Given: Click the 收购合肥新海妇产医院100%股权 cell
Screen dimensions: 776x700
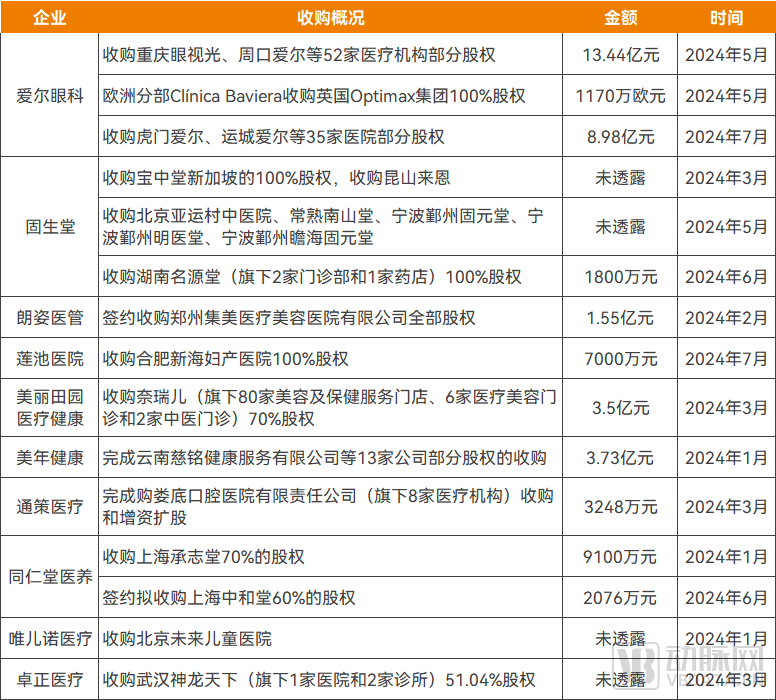Looking at the screenshot, I should pos(226,358).
